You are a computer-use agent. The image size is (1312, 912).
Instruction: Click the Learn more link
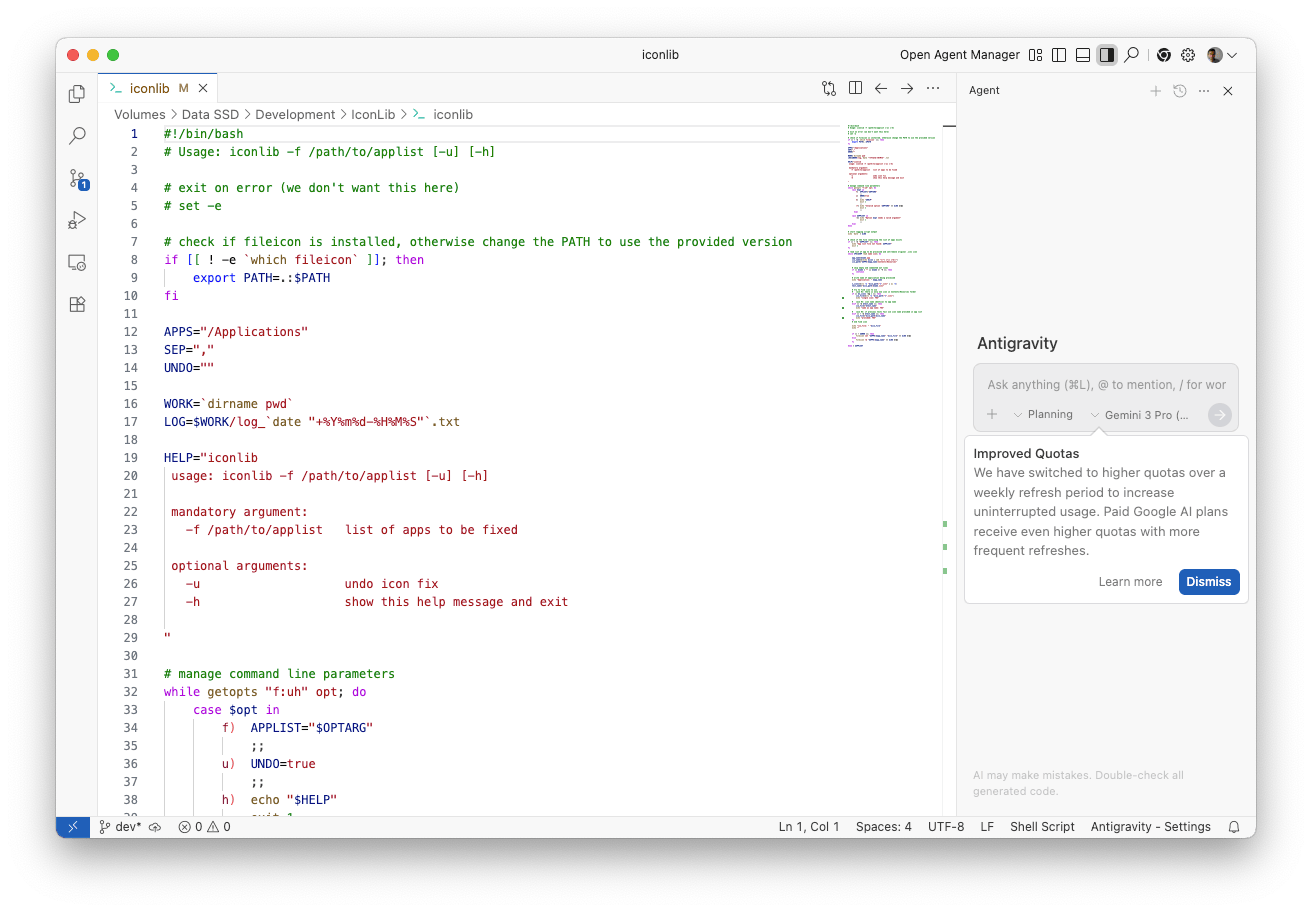(1130, 582)
